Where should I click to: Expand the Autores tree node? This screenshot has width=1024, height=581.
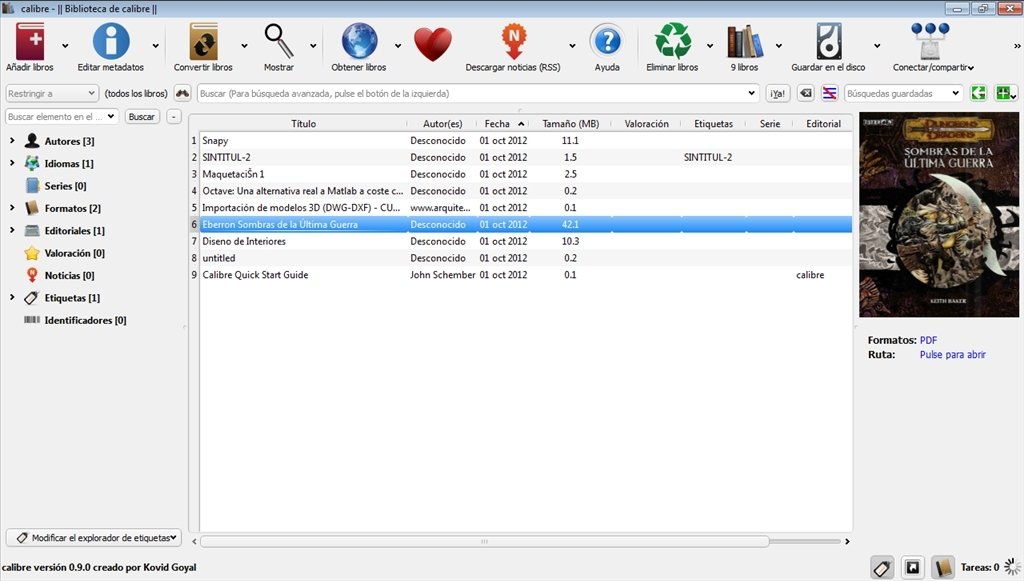pyautogui.click(x=12, y=141)
